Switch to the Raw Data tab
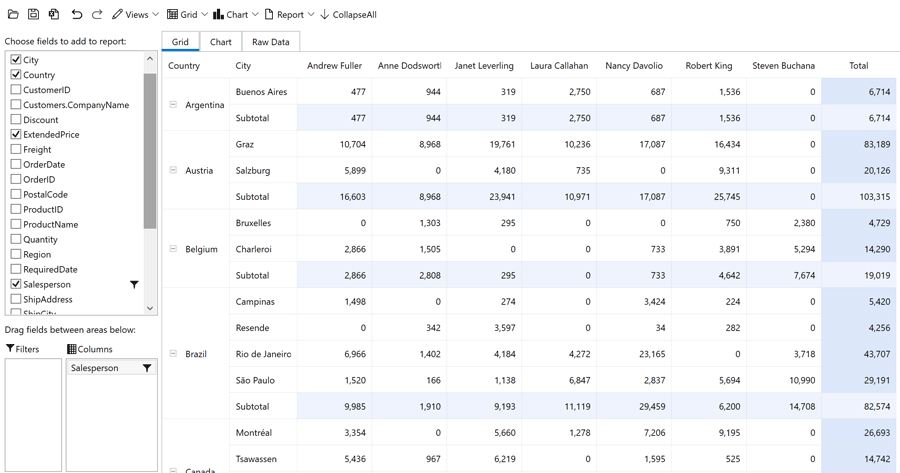This screenshot has height=473, width=900. pyautogui.click(x=270, y=42)
